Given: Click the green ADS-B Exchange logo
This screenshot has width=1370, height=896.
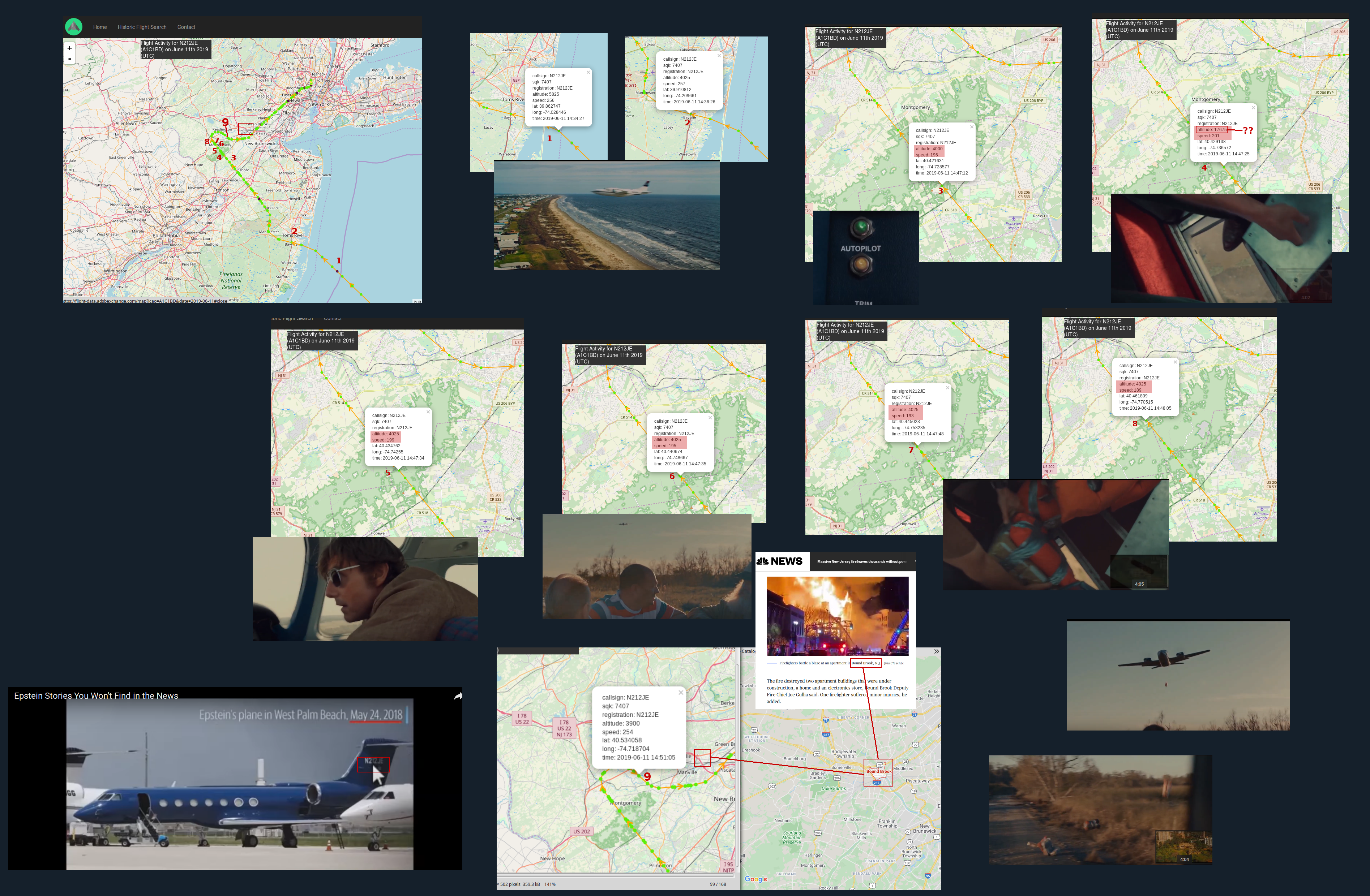Looking at the screenshot, I should 74,26.
